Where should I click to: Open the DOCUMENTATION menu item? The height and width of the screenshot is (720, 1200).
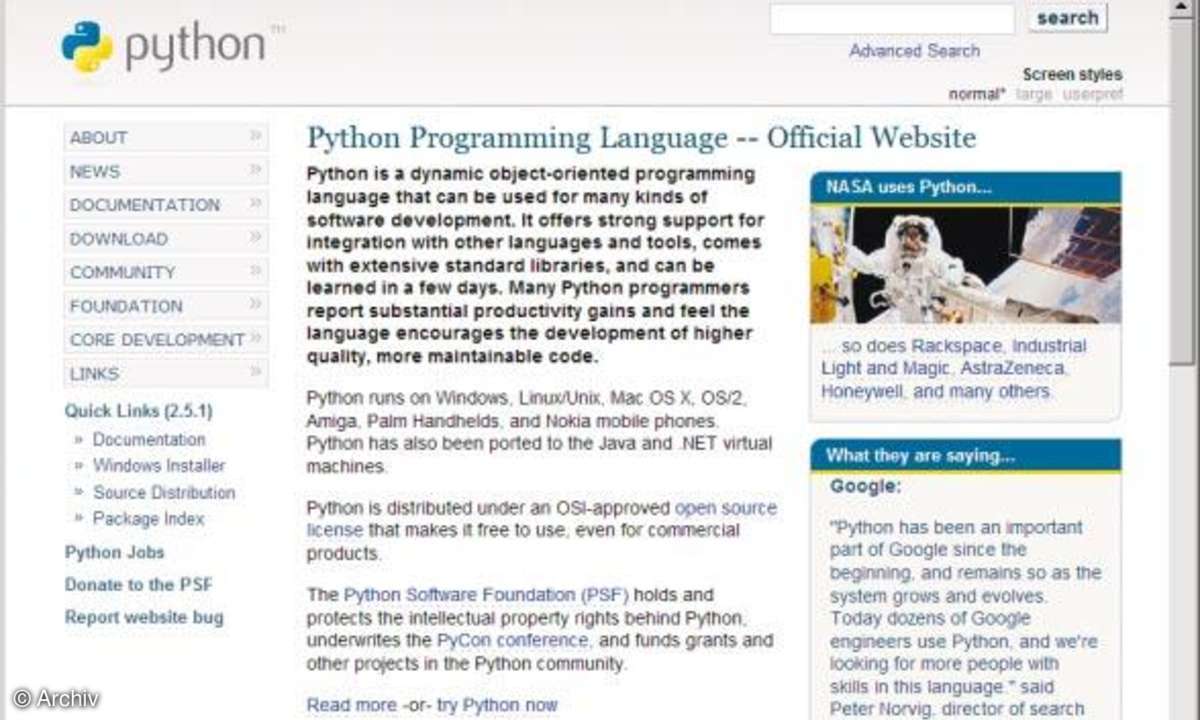[x=166, y=205]
